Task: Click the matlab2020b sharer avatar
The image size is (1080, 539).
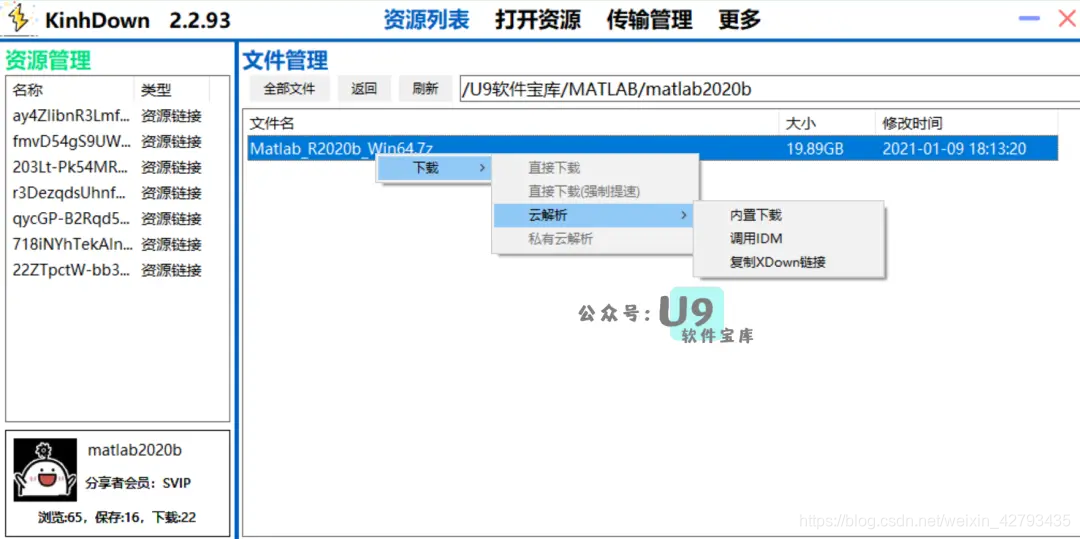Action: point(45,470)
